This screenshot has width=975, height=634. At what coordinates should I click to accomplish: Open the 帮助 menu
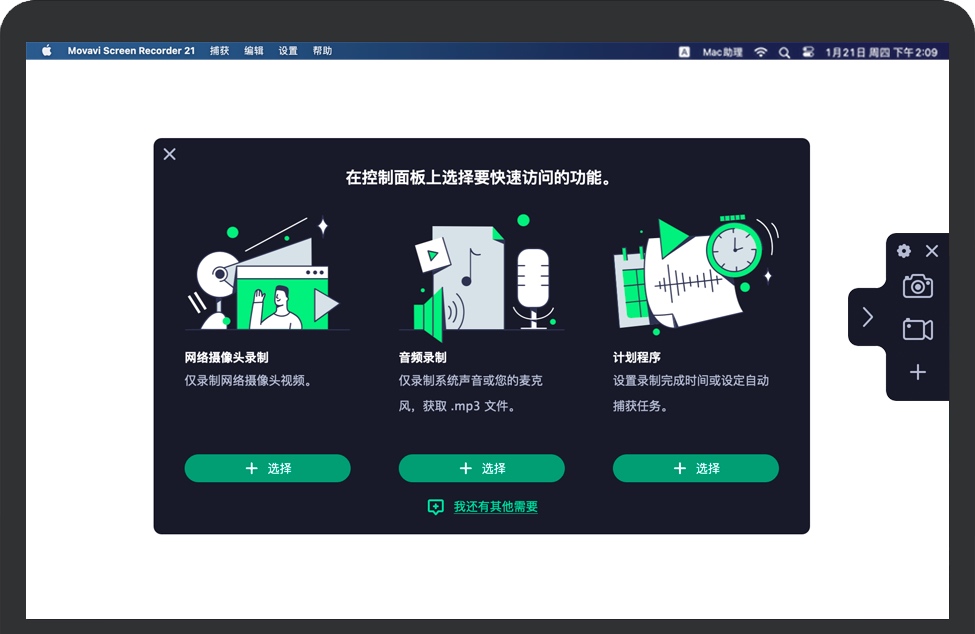coord(322,51)
